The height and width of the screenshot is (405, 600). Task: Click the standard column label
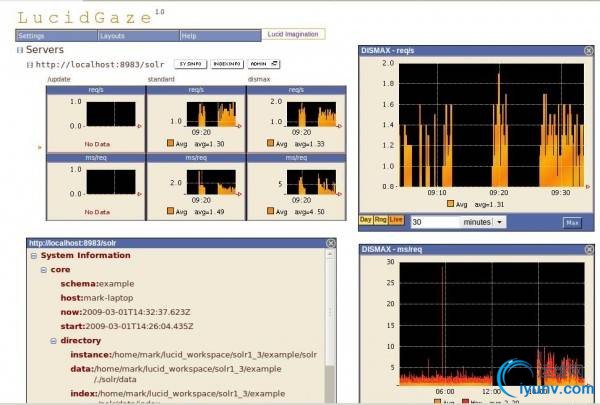161,79
